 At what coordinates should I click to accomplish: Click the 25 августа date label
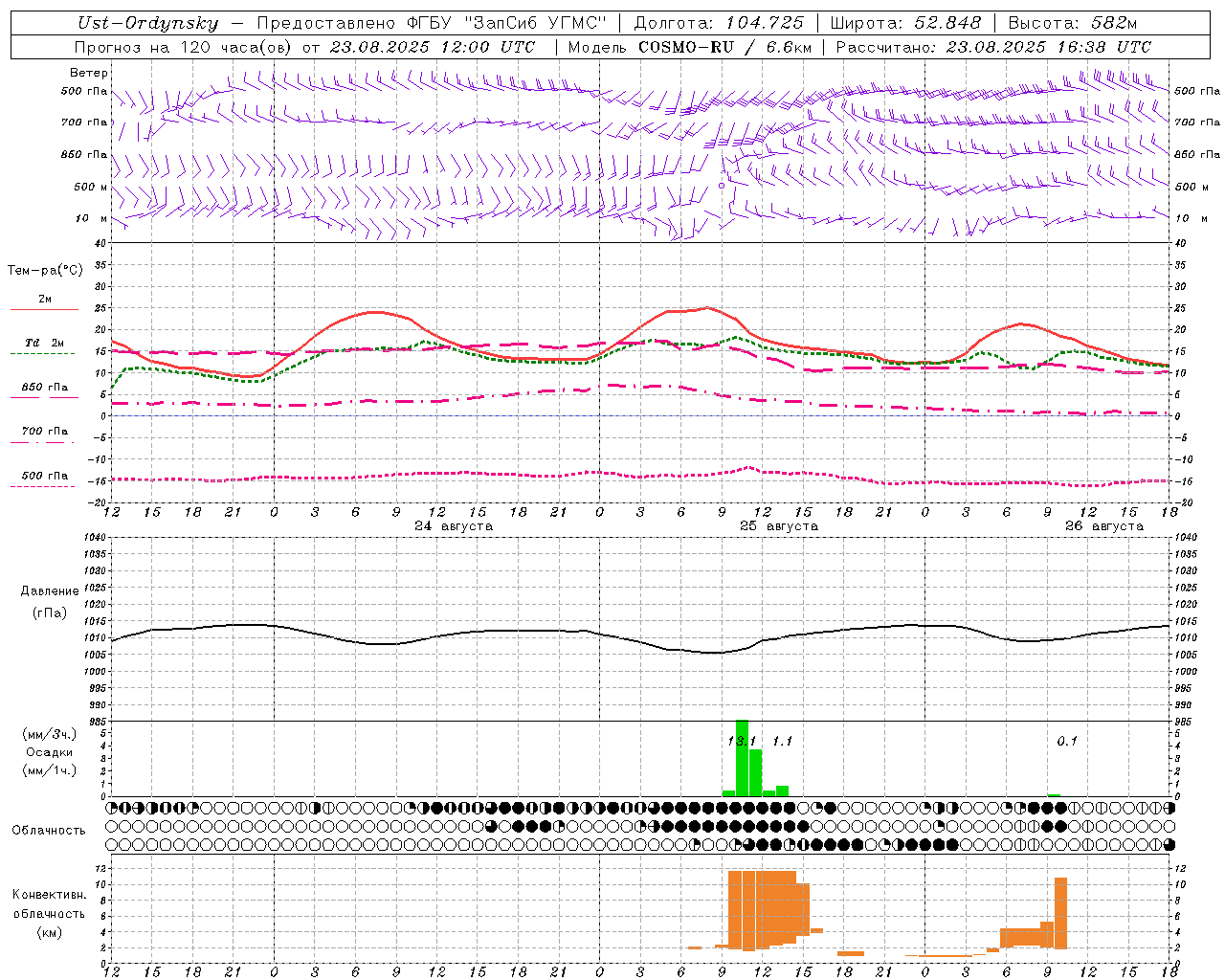779,526
